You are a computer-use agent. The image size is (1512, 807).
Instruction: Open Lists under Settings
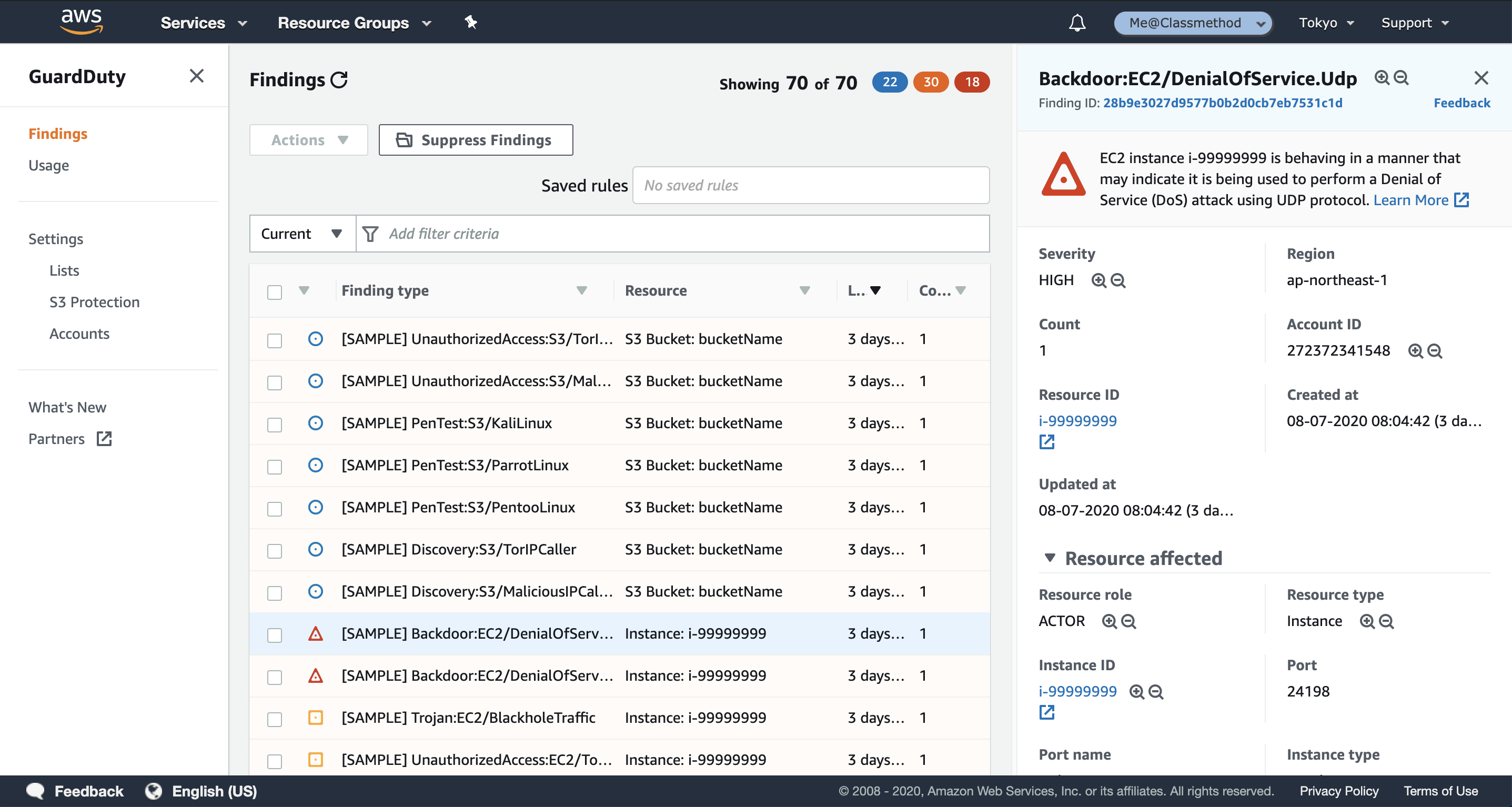tap(64, 270)
